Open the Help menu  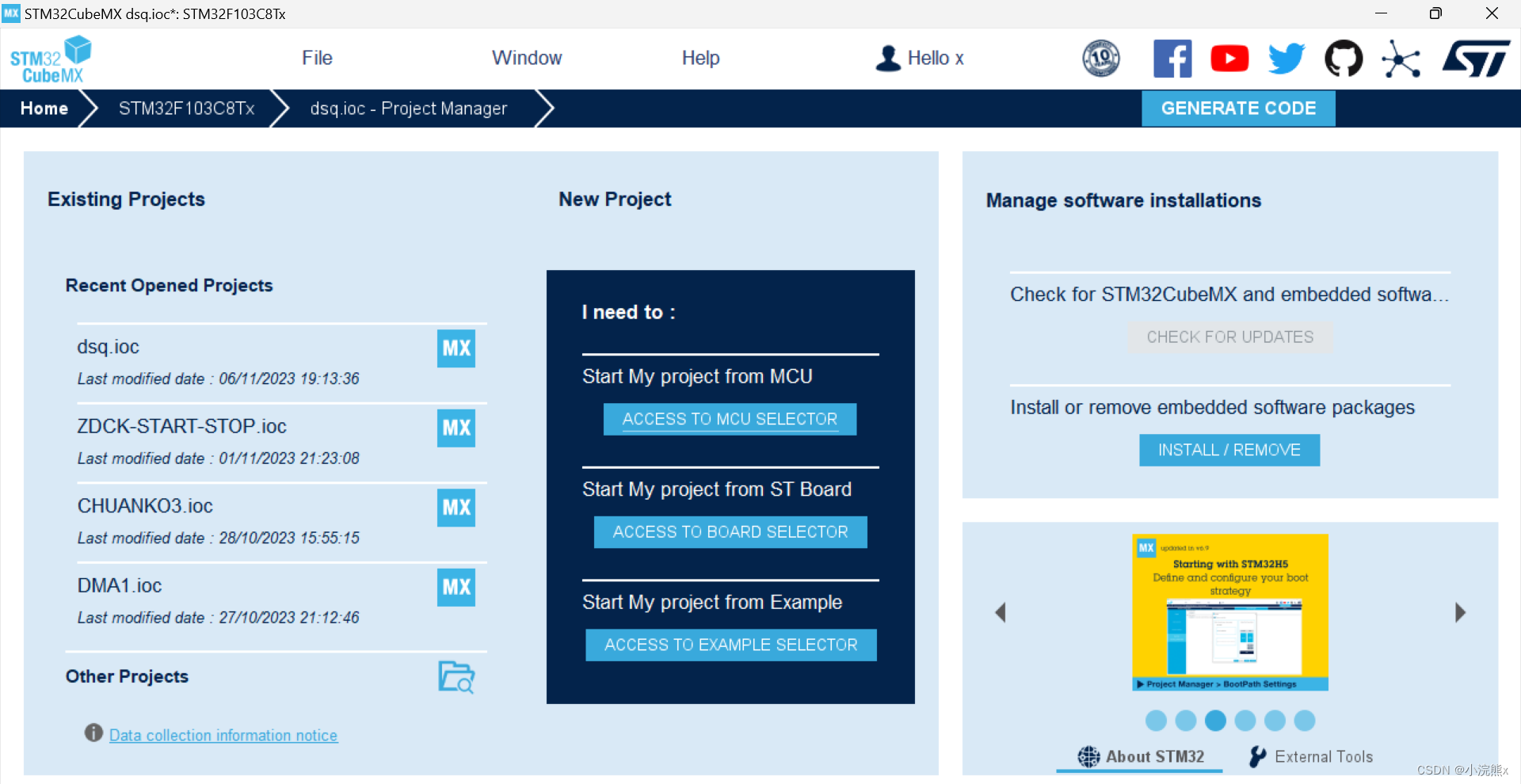701,58
